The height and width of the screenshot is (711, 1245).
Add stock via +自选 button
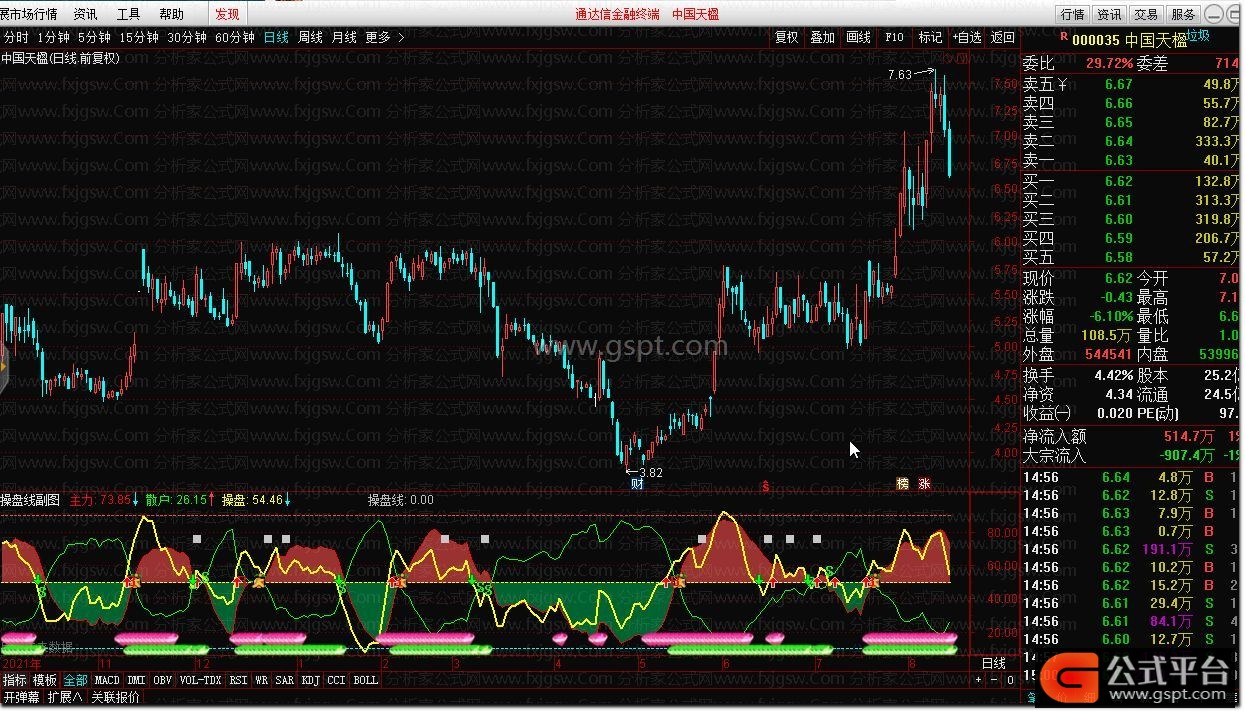click(967, 37)
